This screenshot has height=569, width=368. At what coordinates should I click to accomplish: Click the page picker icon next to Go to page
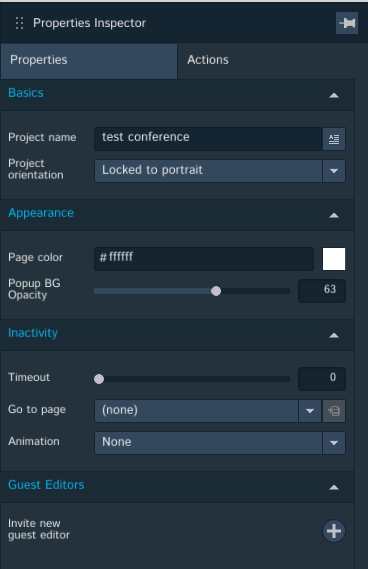[x=334, y=411]
